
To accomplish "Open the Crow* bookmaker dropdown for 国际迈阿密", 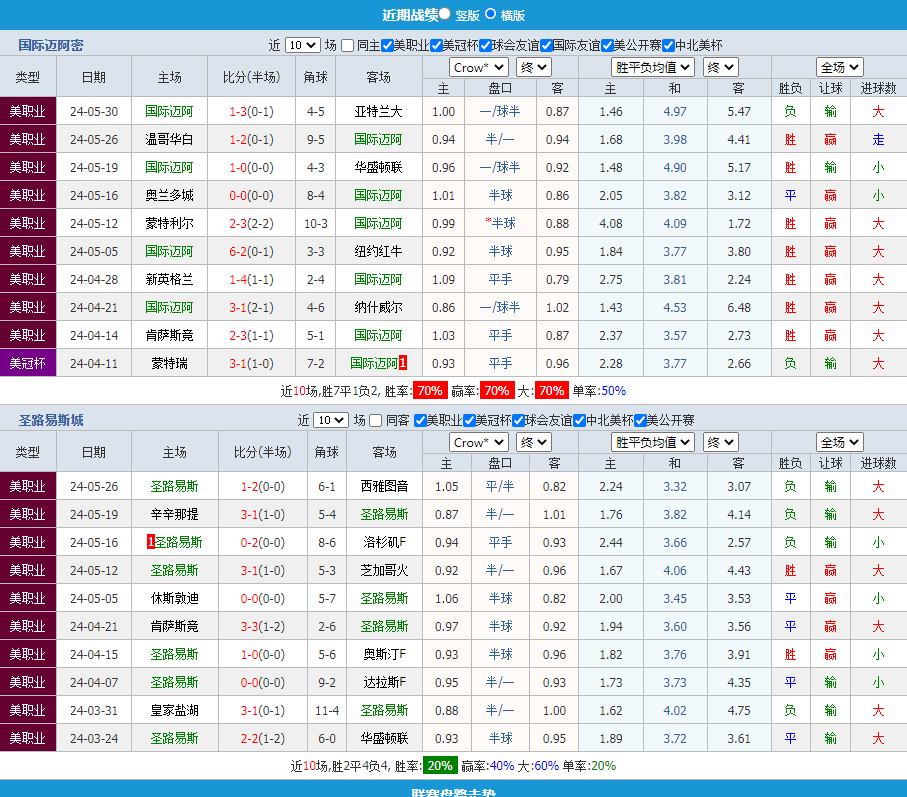I will (x=479, y=67).
